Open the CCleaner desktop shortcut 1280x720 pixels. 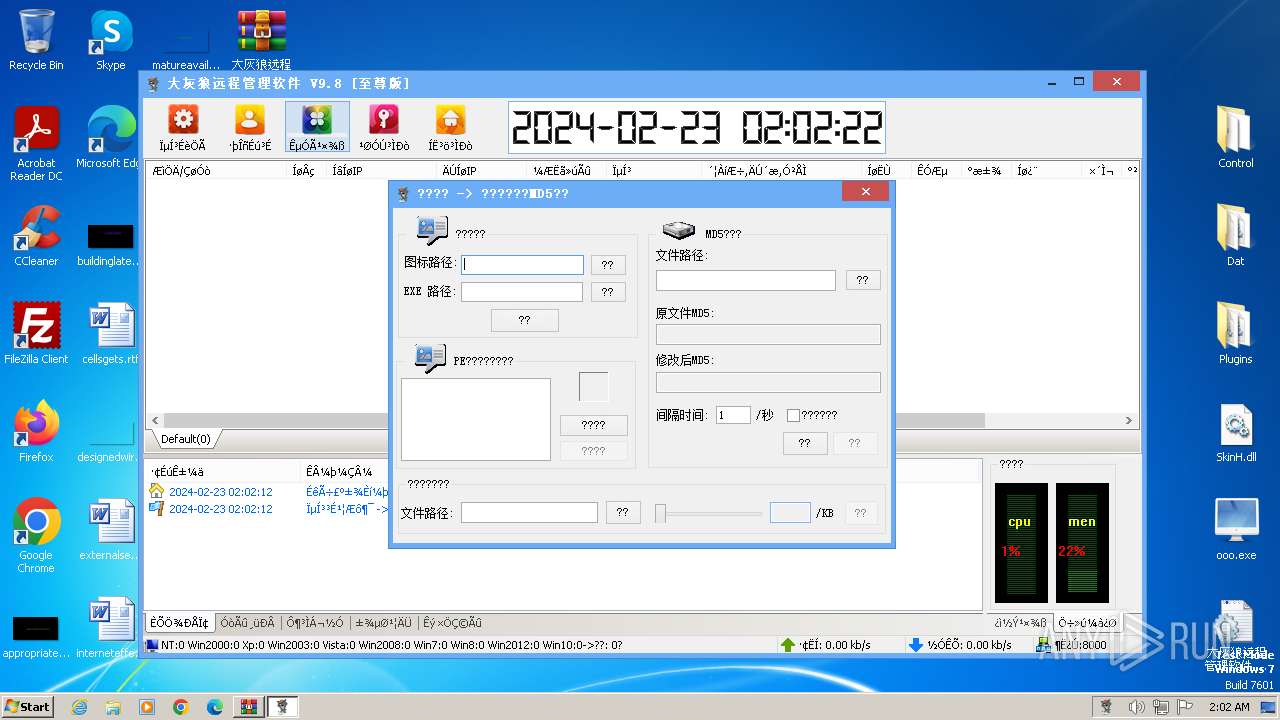click(x=36, y=236)
